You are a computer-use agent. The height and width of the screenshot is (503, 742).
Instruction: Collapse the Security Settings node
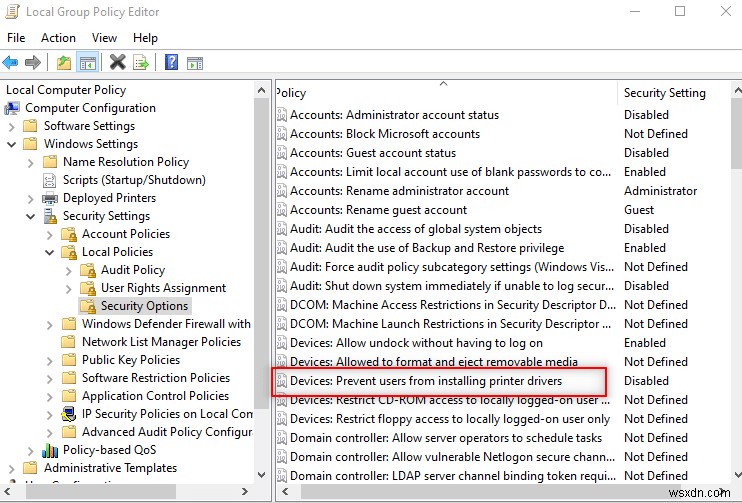tap(31, 217)
